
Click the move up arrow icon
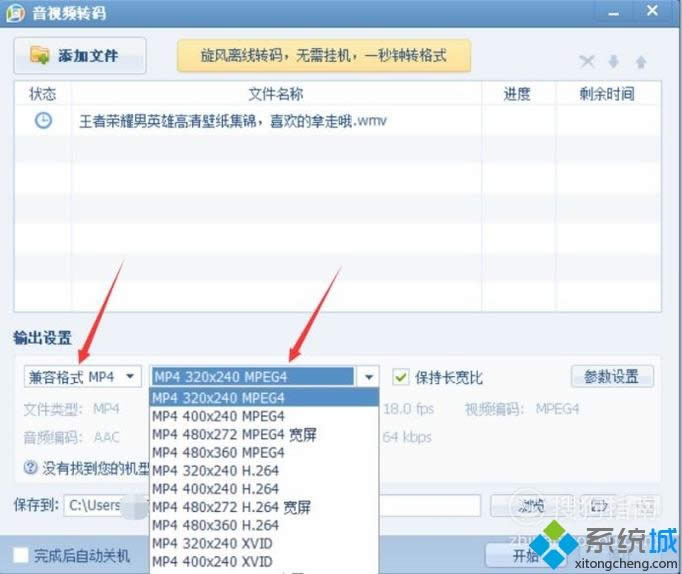[x=641, y=62]
